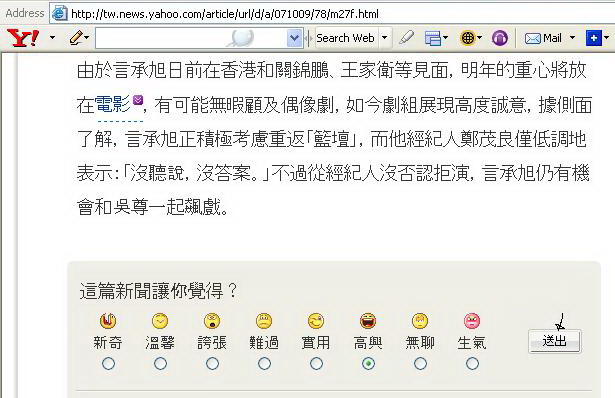Click the pencil edit icon in toolbar
The width and height of the screenshot is (615, 398).
(76, 38)
